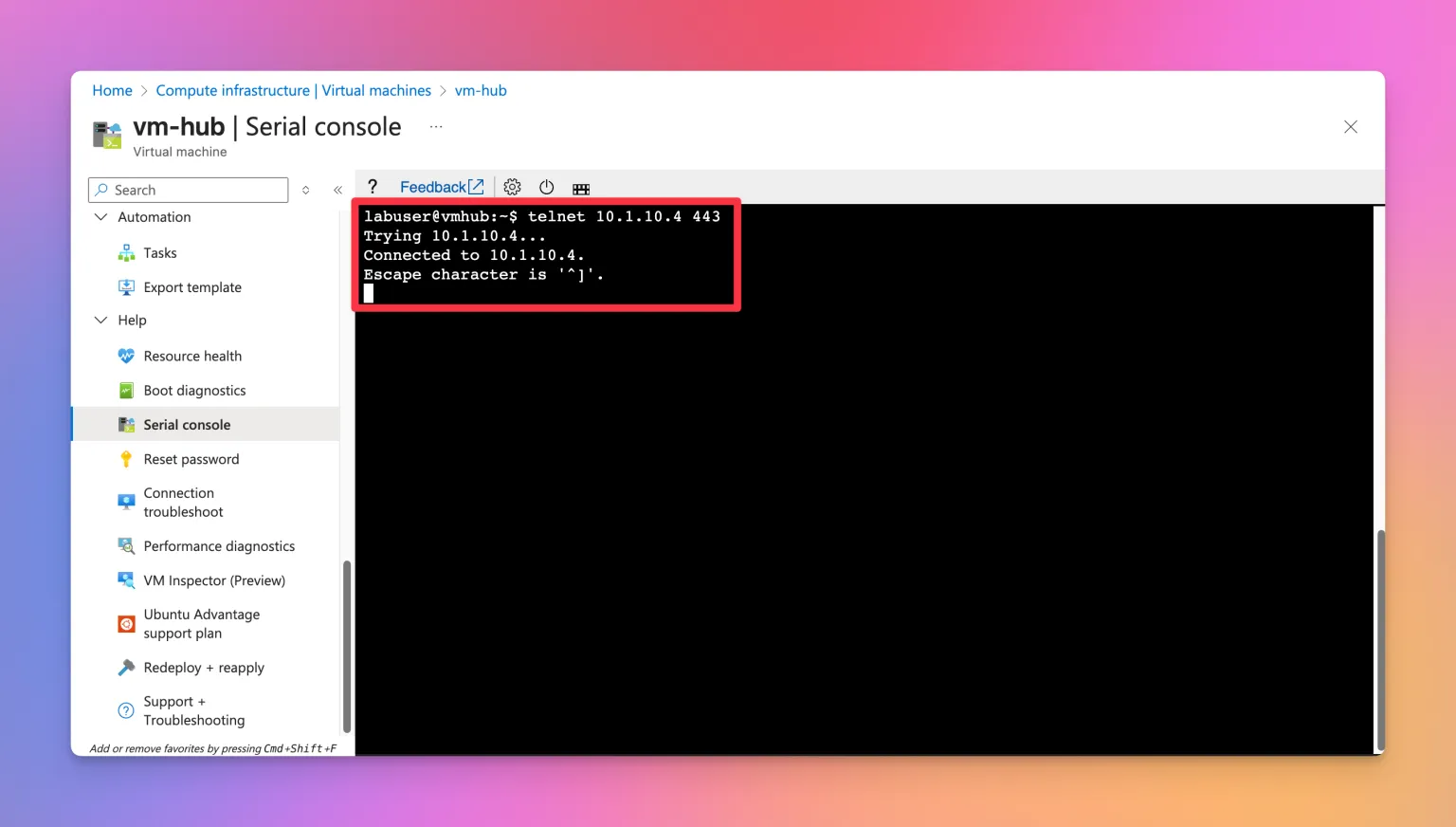Collapse the sidebar menu with double chevron

tap(337, 191)
